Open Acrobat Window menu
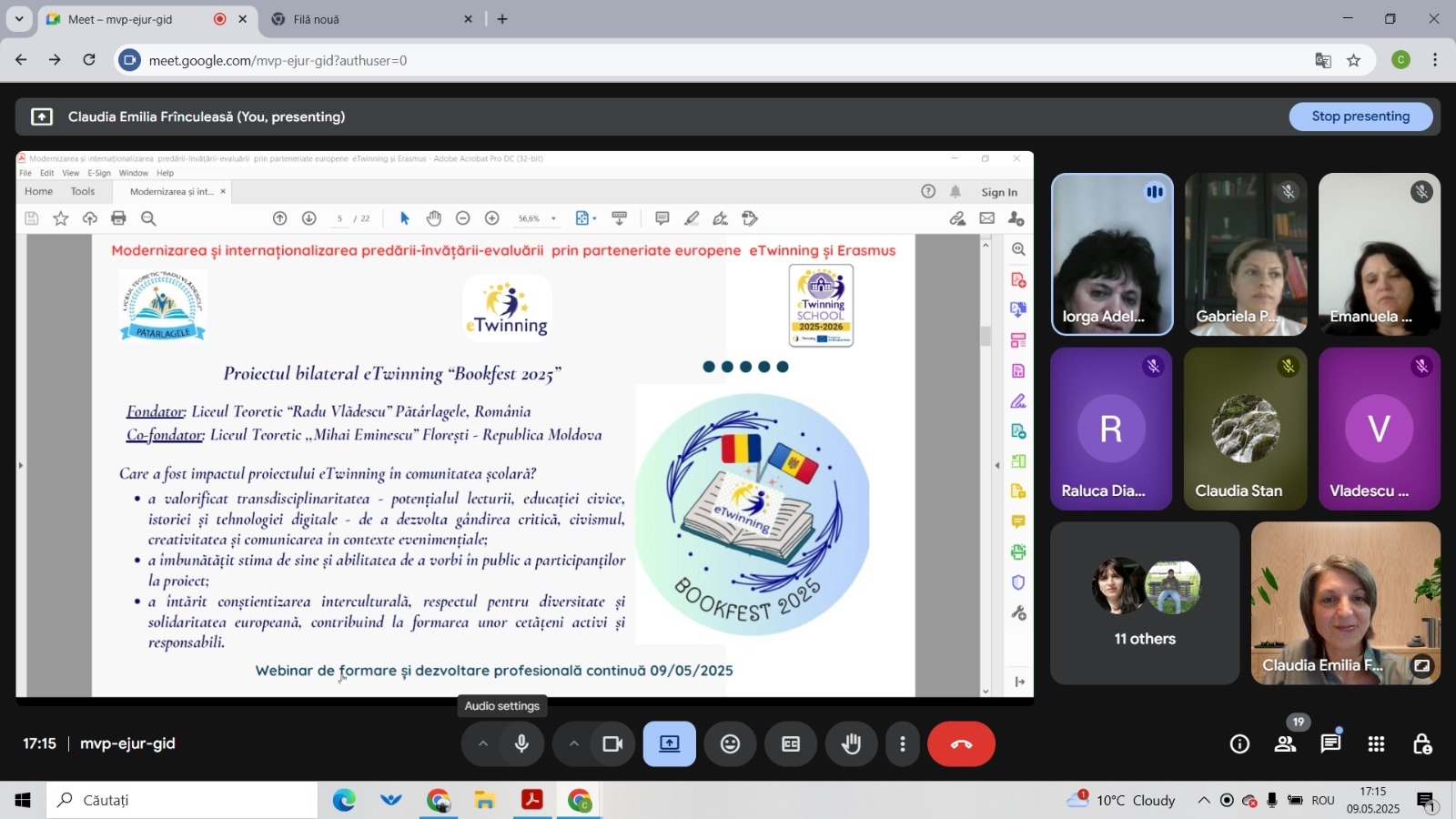The height and width of the screenshot is (819, 1456). [x=133, y=173]
